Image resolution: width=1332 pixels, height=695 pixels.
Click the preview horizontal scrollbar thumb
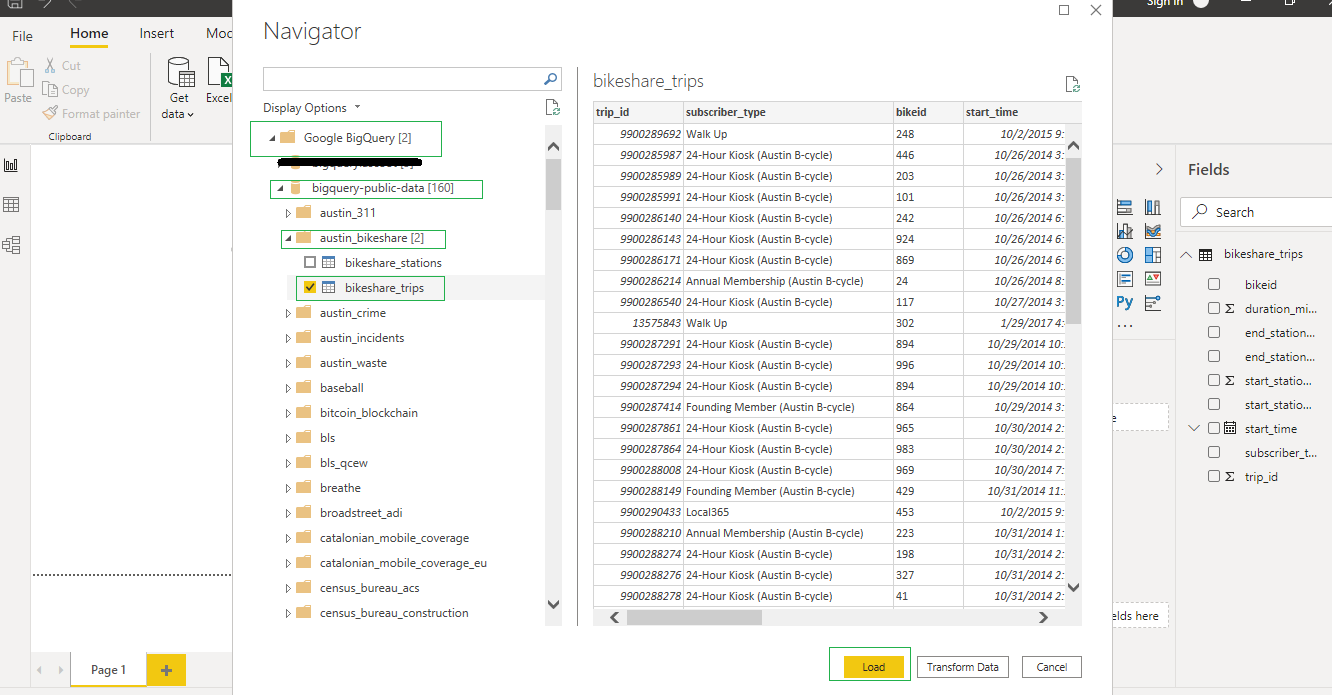point(694,617)
